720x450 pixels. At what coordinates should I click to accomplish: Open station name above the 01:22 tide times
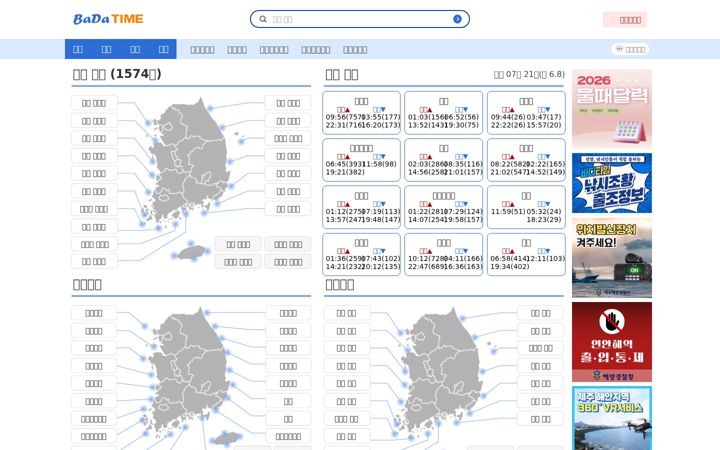444,196
